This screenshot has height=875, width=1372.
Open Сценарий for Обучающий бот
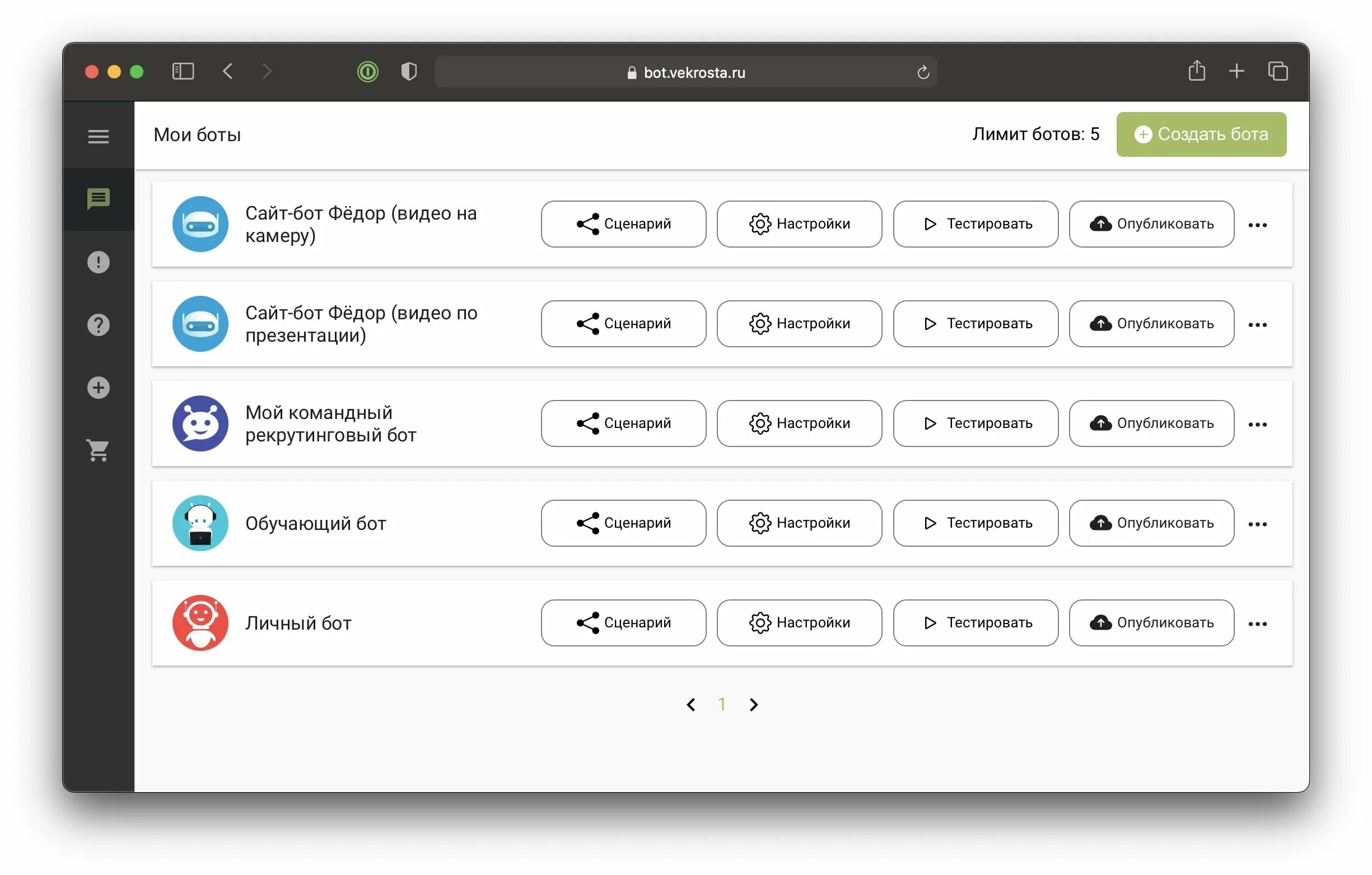tap(623, 523)
